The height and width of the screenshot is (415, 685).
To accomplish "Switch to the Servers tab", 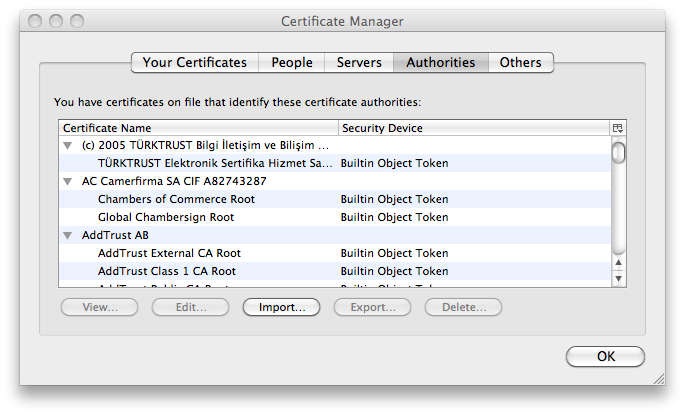I will (x=359, y=62).
